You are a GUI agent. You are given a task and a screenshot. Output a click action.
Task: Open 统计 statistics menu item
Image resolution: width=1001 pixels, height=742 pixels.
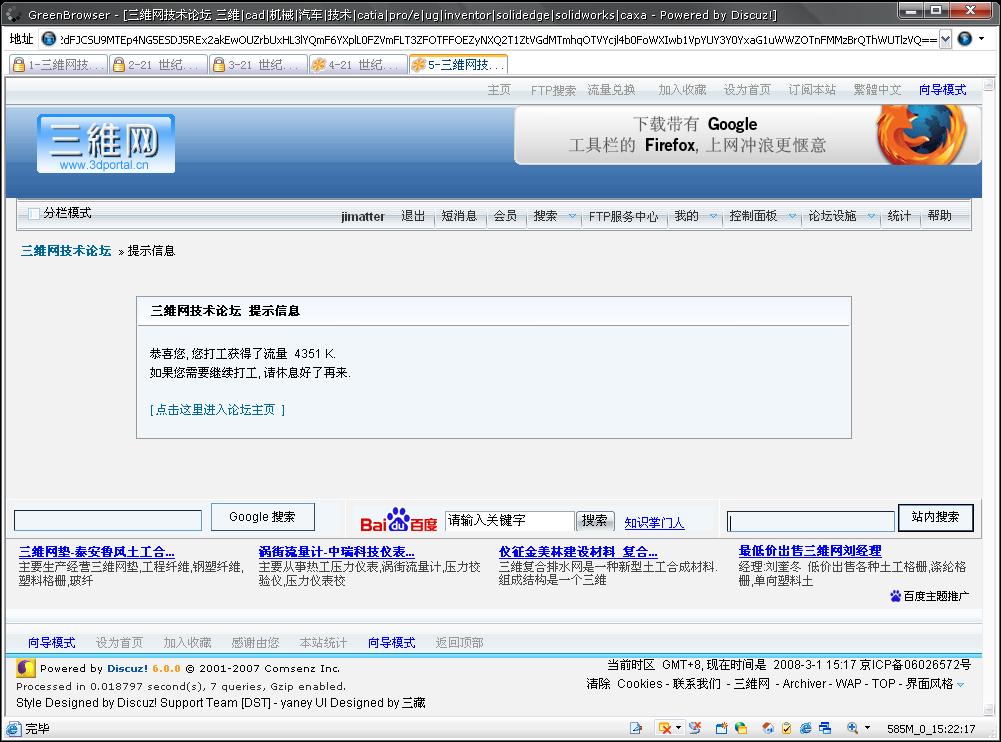899,216
